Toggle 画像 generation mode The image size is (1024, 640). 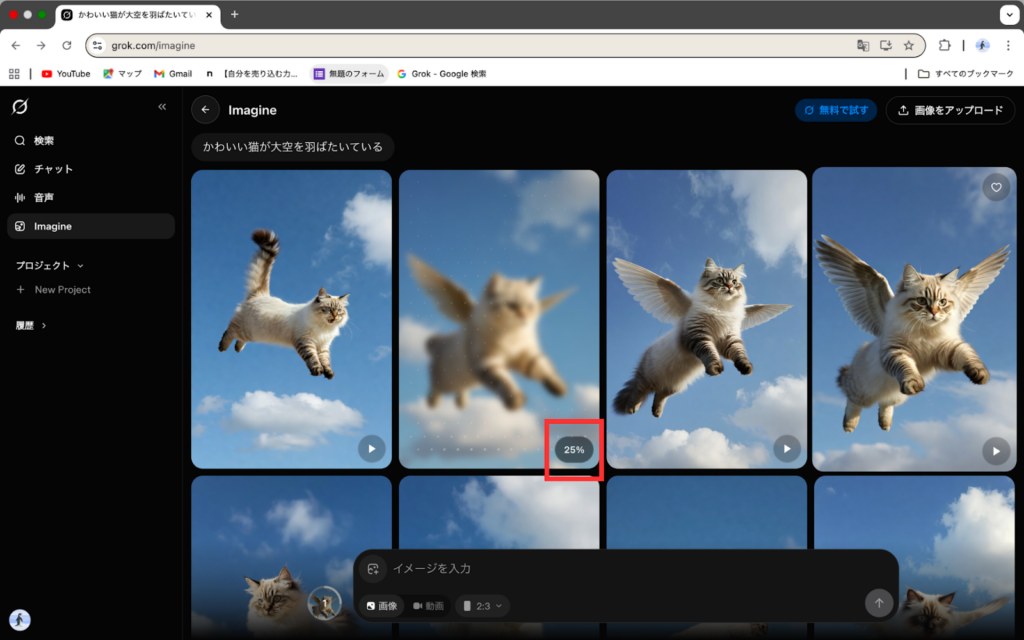tap(380, 605)
